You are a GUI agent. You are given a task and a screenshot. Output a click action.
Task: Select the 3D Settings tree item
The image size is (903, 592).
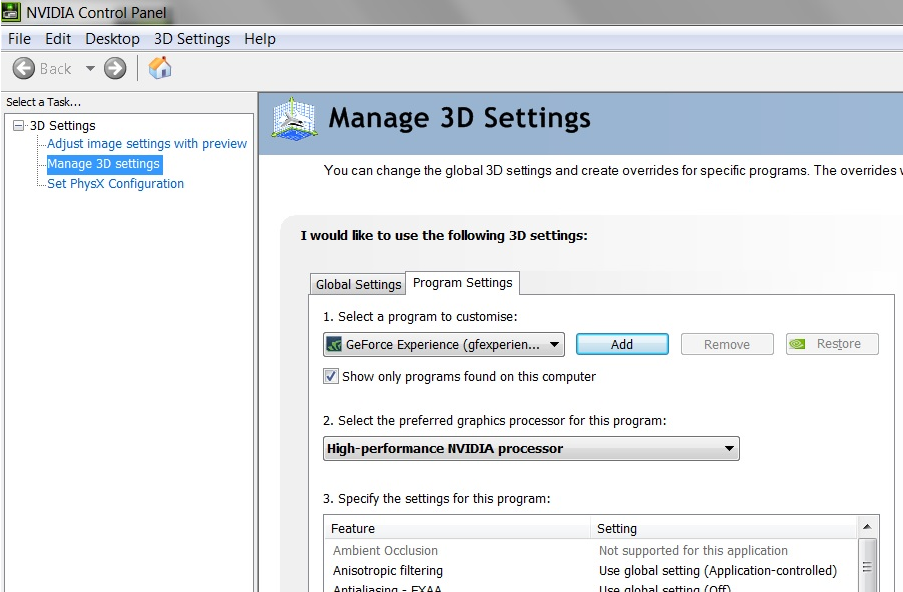[x=62, y=126]
